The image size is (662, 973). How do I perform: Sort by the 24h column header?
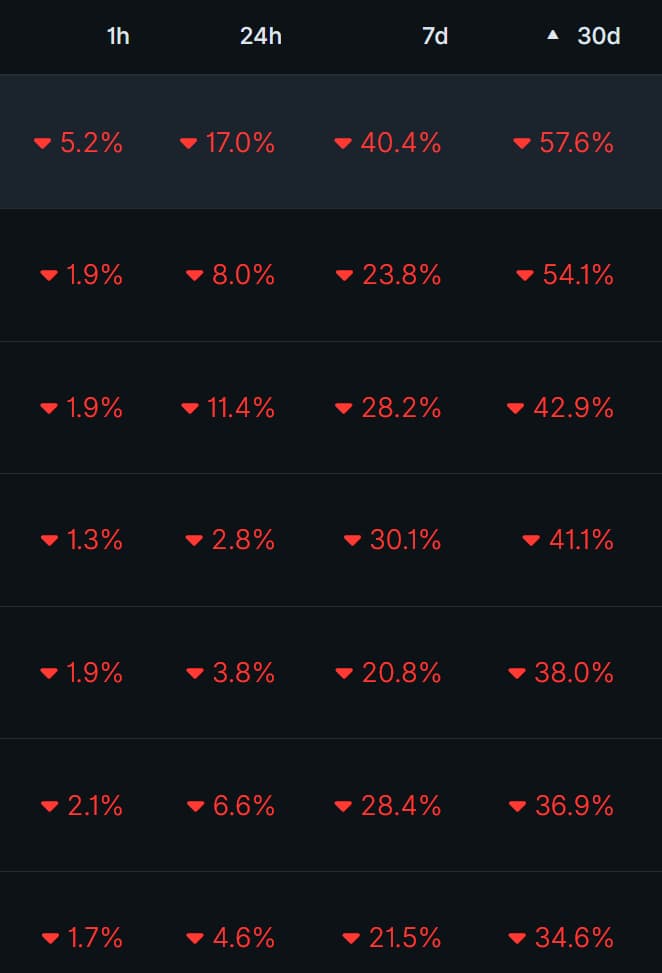pyautogui.click(x=261, y=37)
